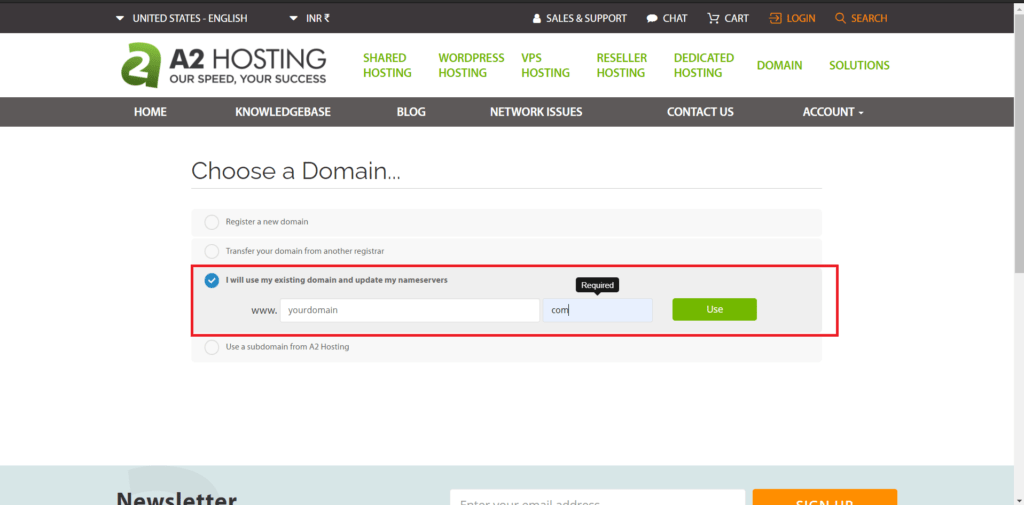The width and height of the screenshot is (1024, 505).
Task: Expand the Account menu dropdown
Action: pos(833,112)
